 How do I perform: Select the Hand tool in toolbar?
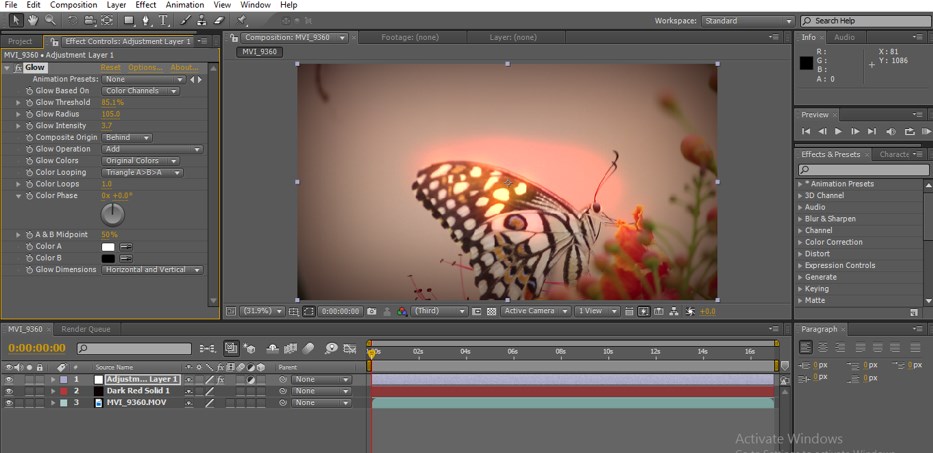pos(33,20)
